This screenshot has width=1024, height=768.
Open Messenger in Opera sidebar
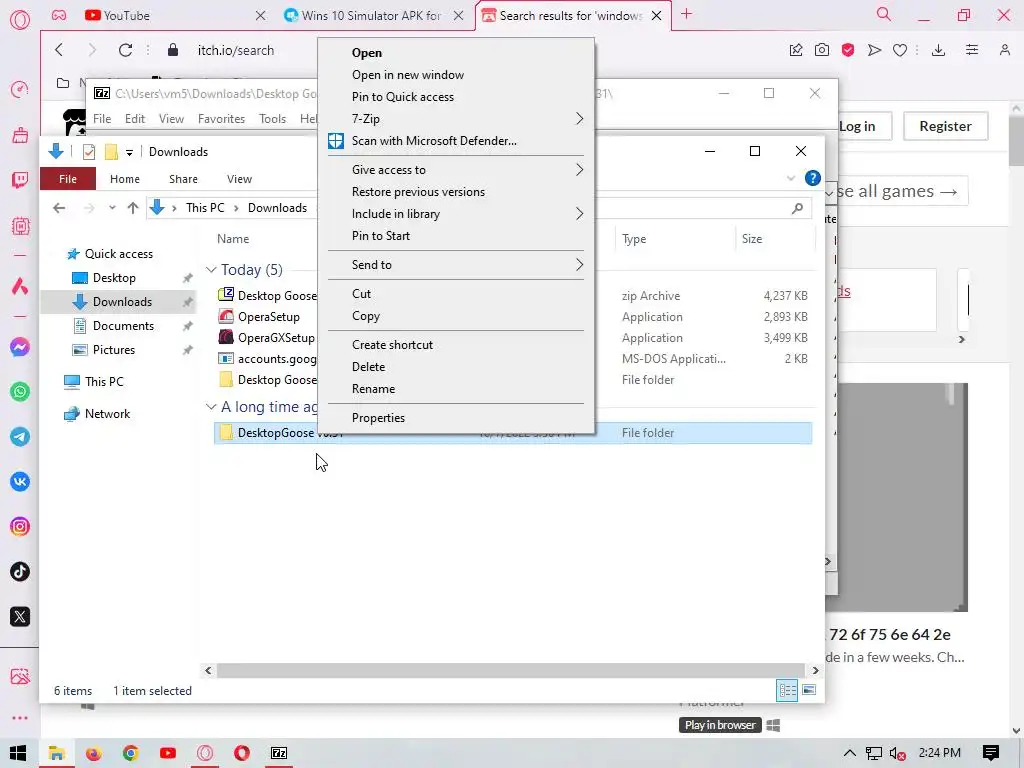click(x=20, y=347)
